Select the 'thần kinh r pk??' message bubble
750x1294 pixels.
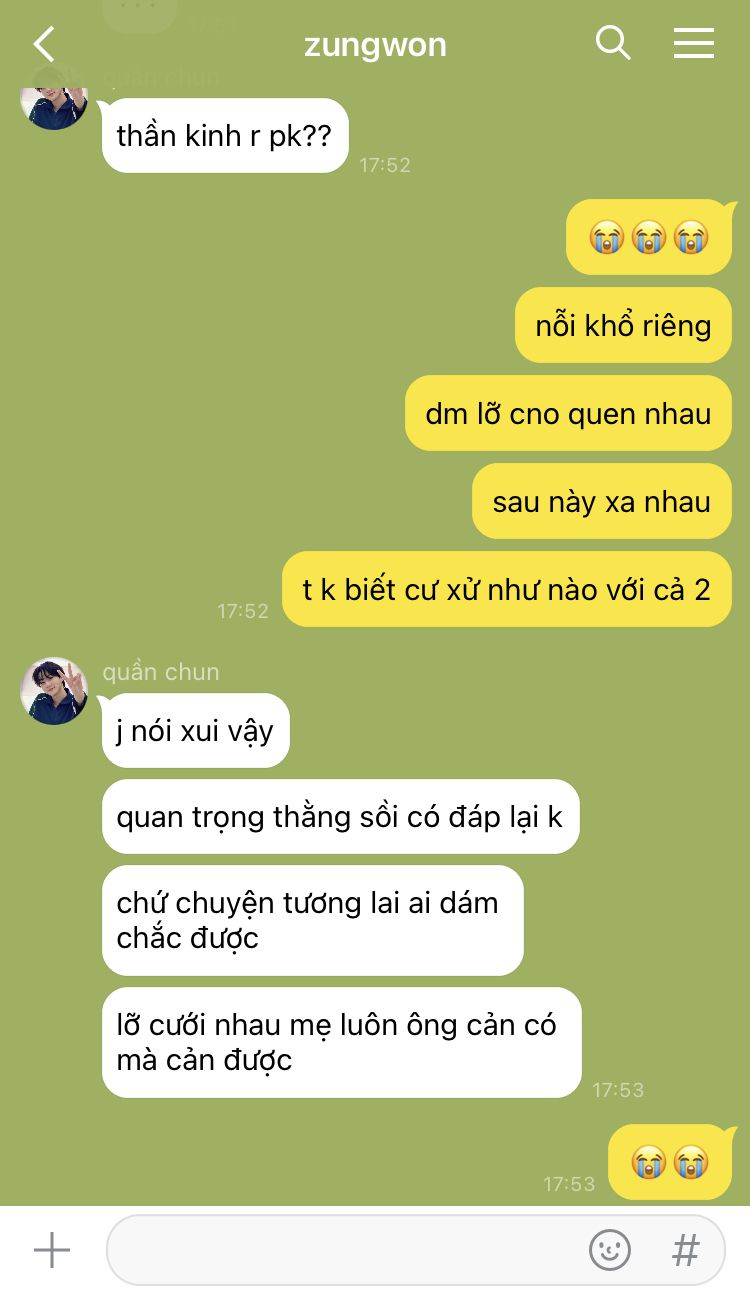coord(225,136)
